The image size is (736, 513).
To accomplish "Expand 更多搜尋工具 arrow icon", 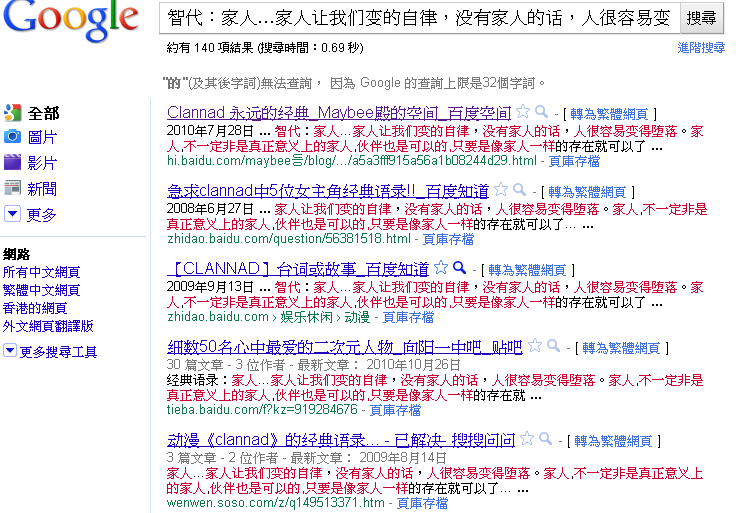I will click(10, 350).
